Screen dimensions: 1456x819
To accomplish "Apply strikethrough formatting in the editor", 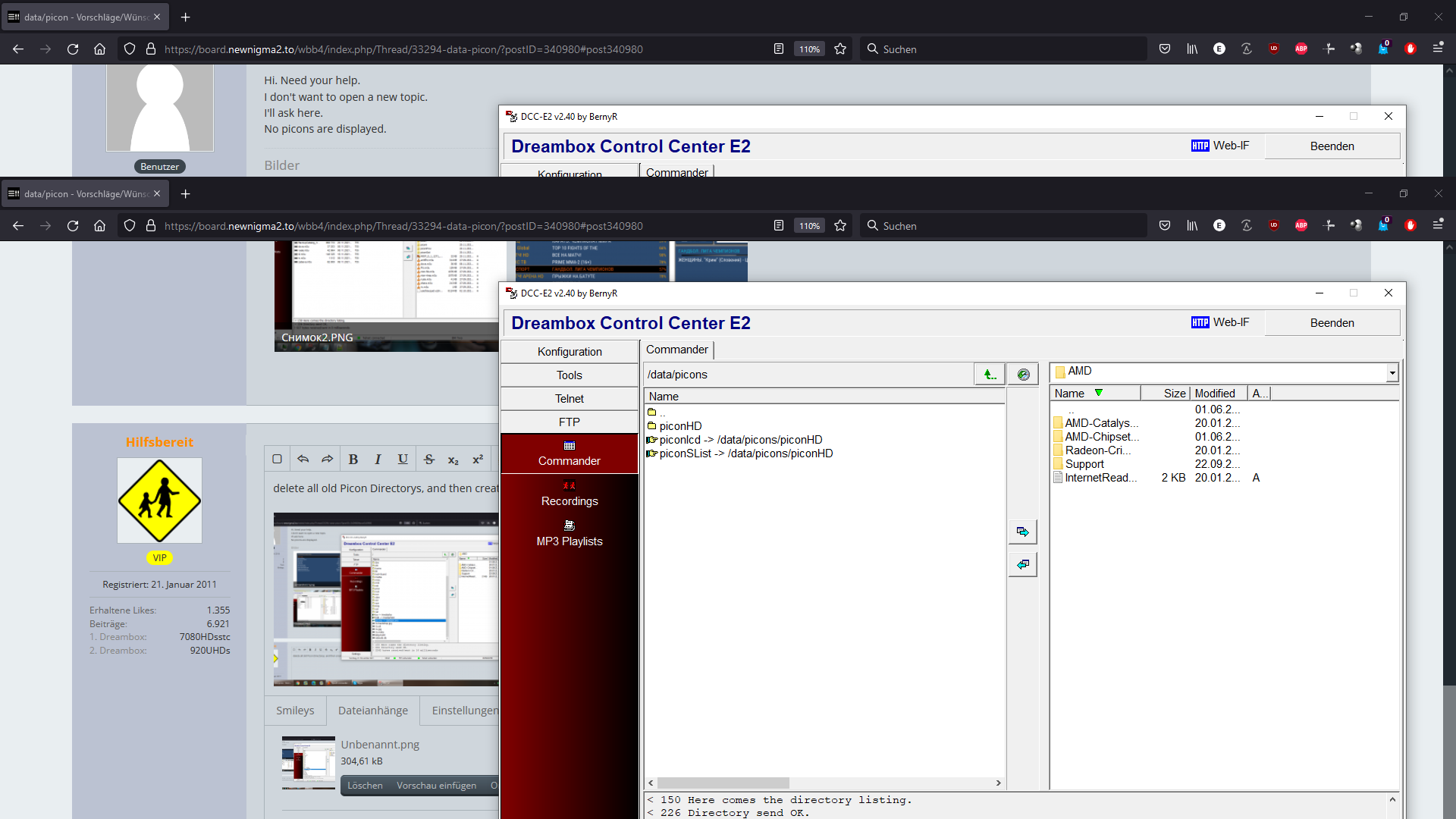I will (x=428, y=459).
